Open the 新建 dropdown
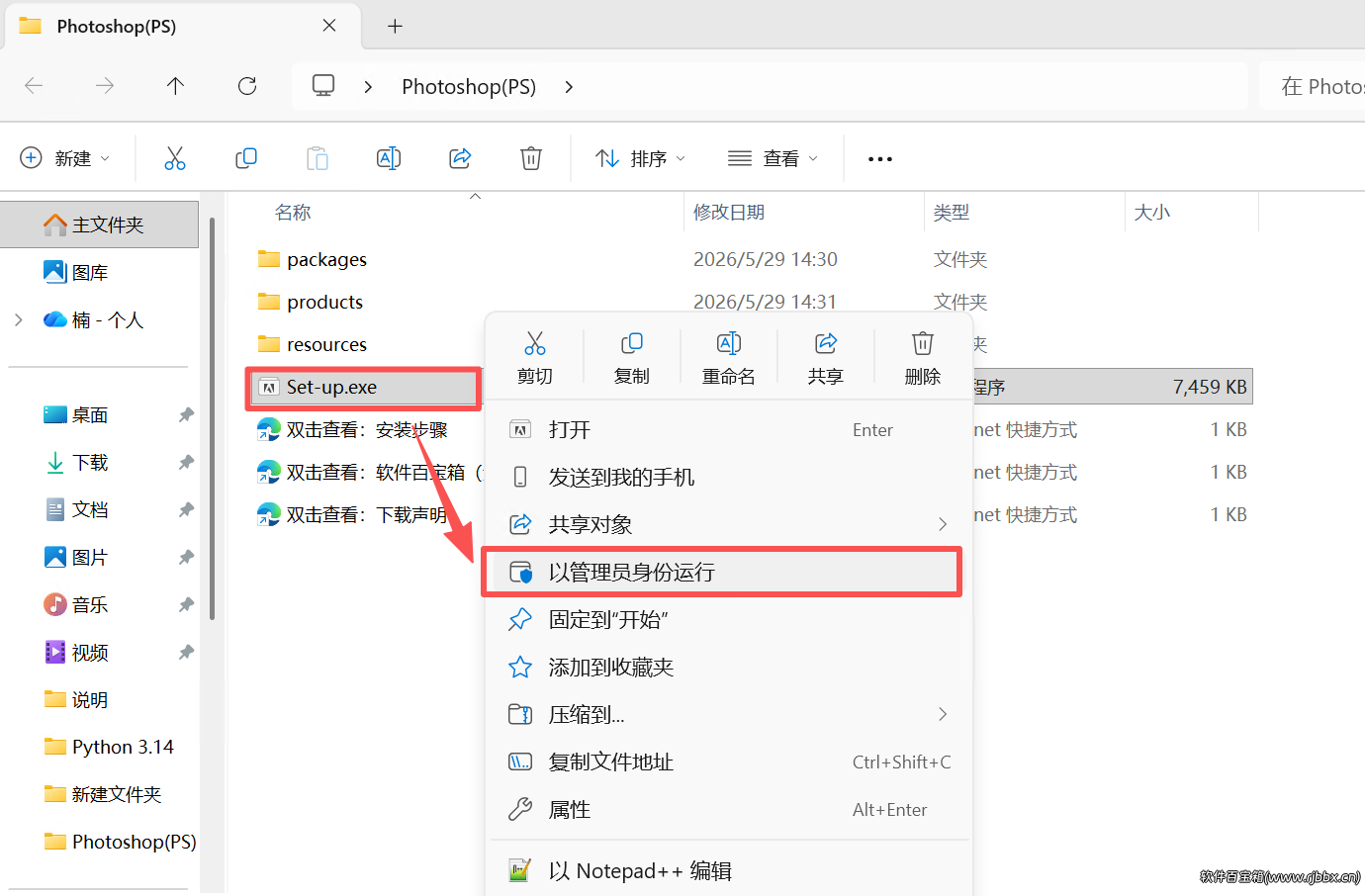Screen dimensions: 1365x896 click(65, 158)
